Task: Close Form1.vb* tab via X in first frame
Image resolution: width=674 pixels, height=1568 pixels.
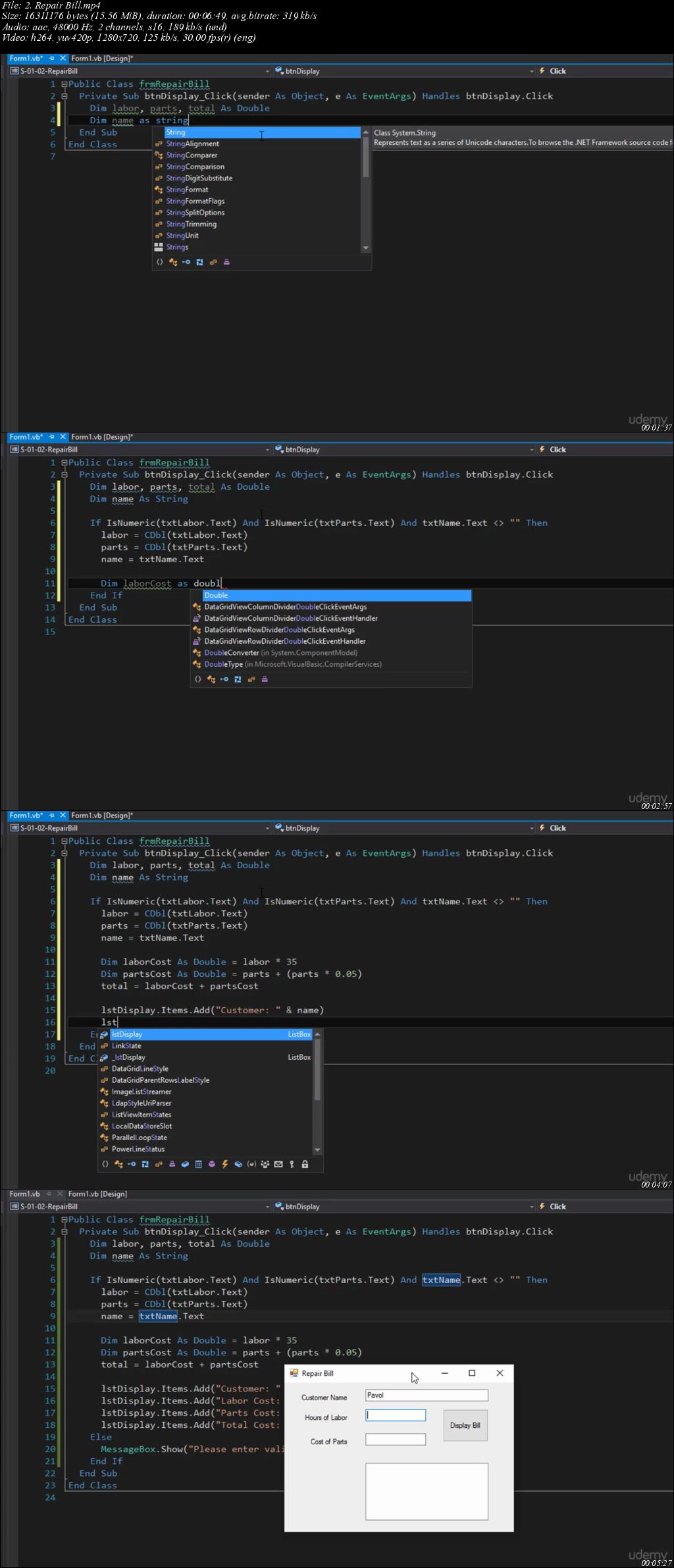Action: (63, 59)
